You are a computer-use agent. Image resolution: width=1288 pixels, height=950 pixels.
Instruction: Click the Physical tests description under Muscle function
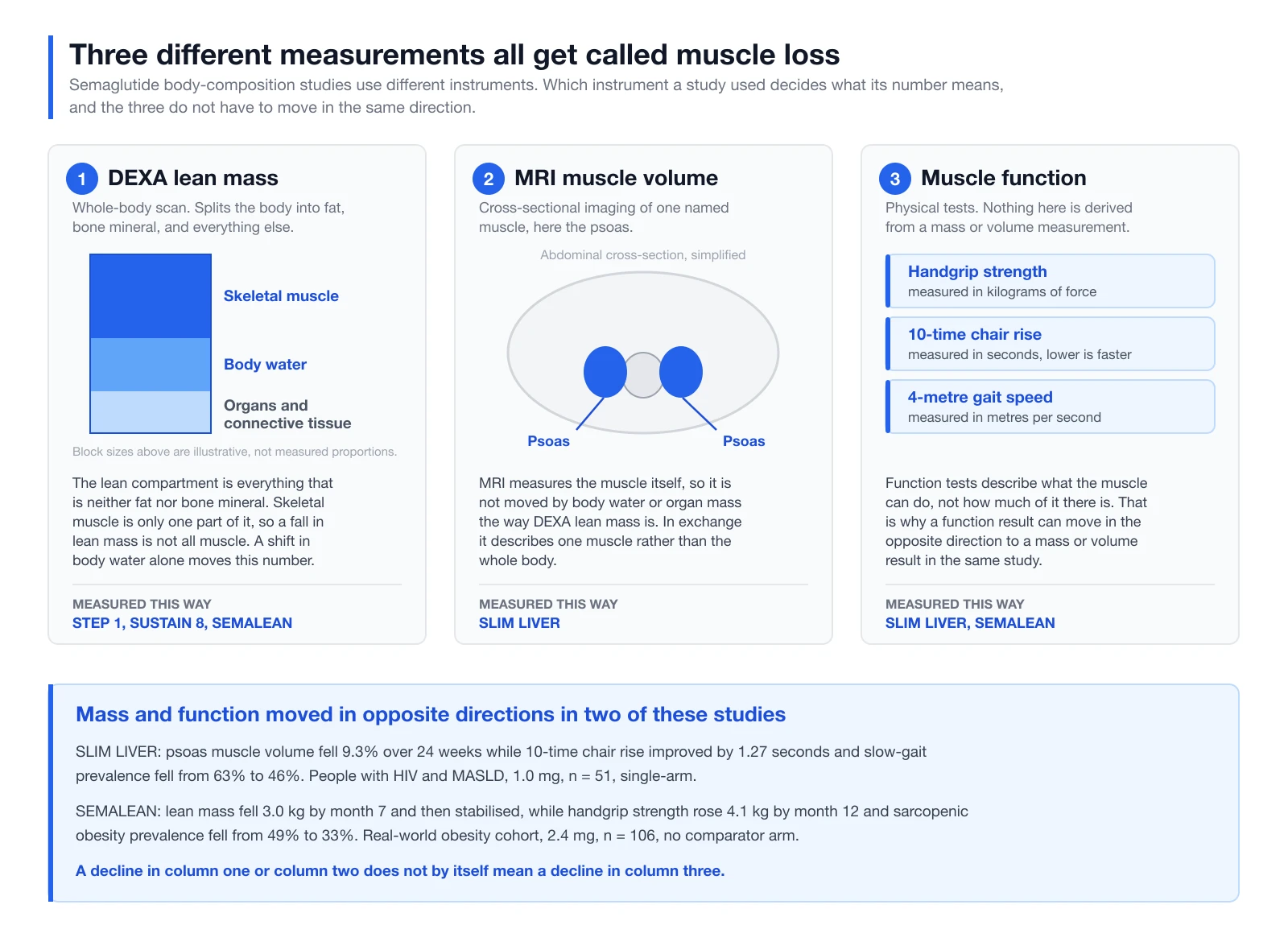[x=1009, y=217]
